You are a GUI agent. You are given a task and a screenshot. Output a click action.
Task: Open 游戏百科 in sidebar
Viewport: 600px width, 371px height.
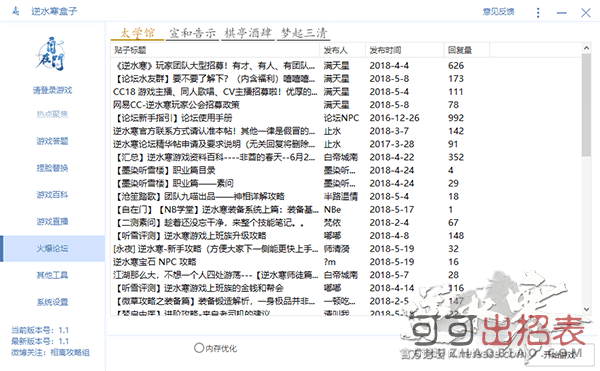(x=52, y=195)
